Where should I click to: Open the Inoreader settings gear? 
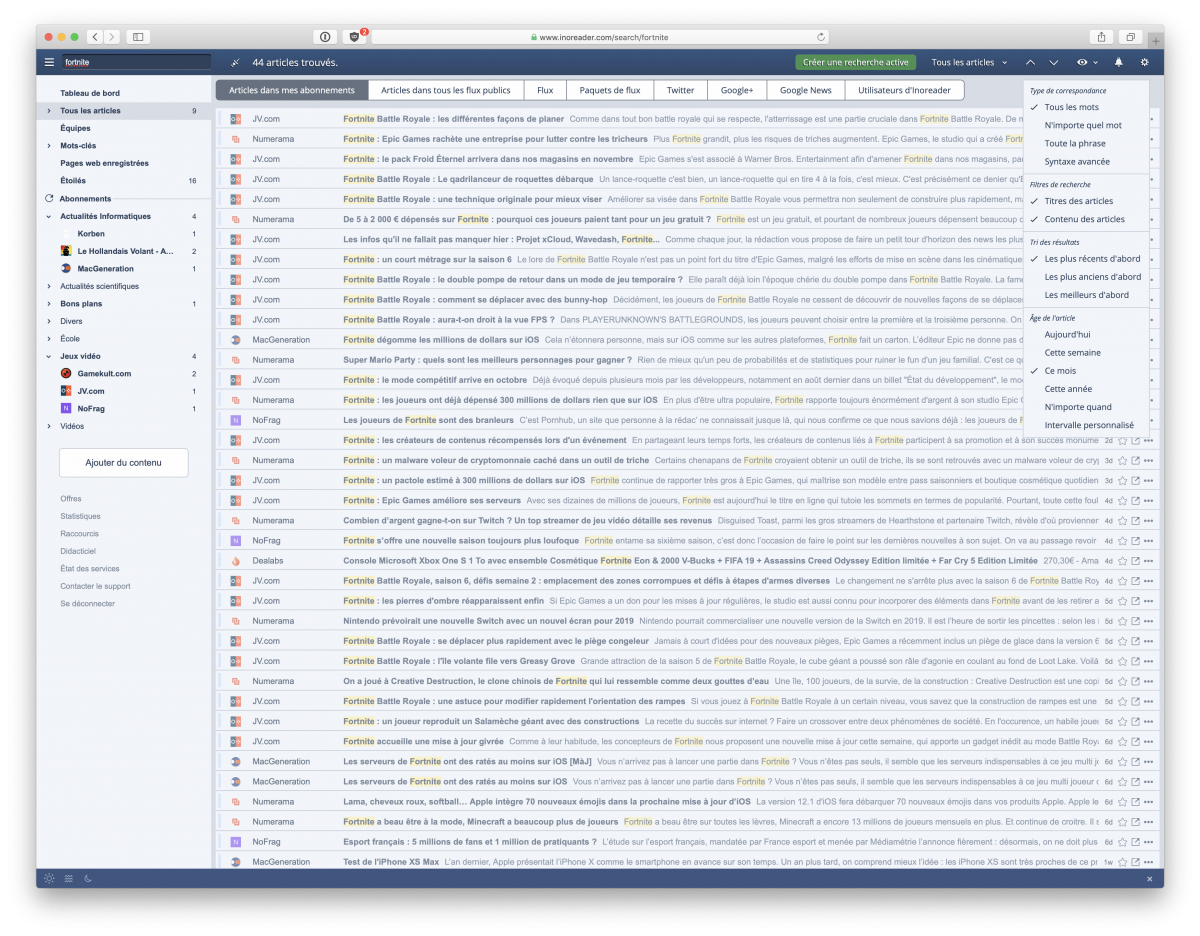(x=1144, y=62)
